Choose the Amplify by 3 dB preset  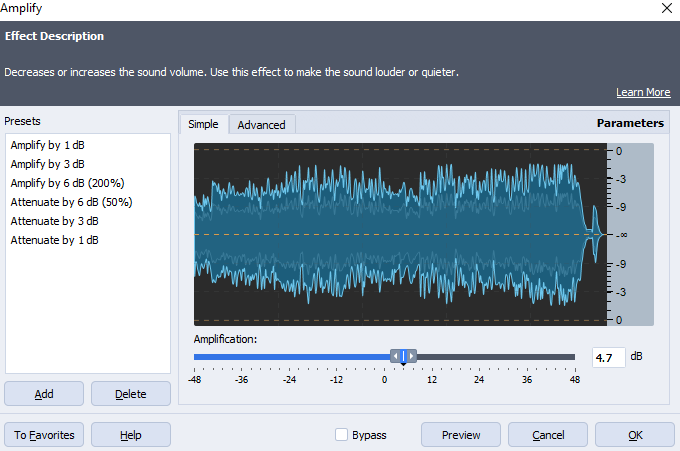coord(47,164)
